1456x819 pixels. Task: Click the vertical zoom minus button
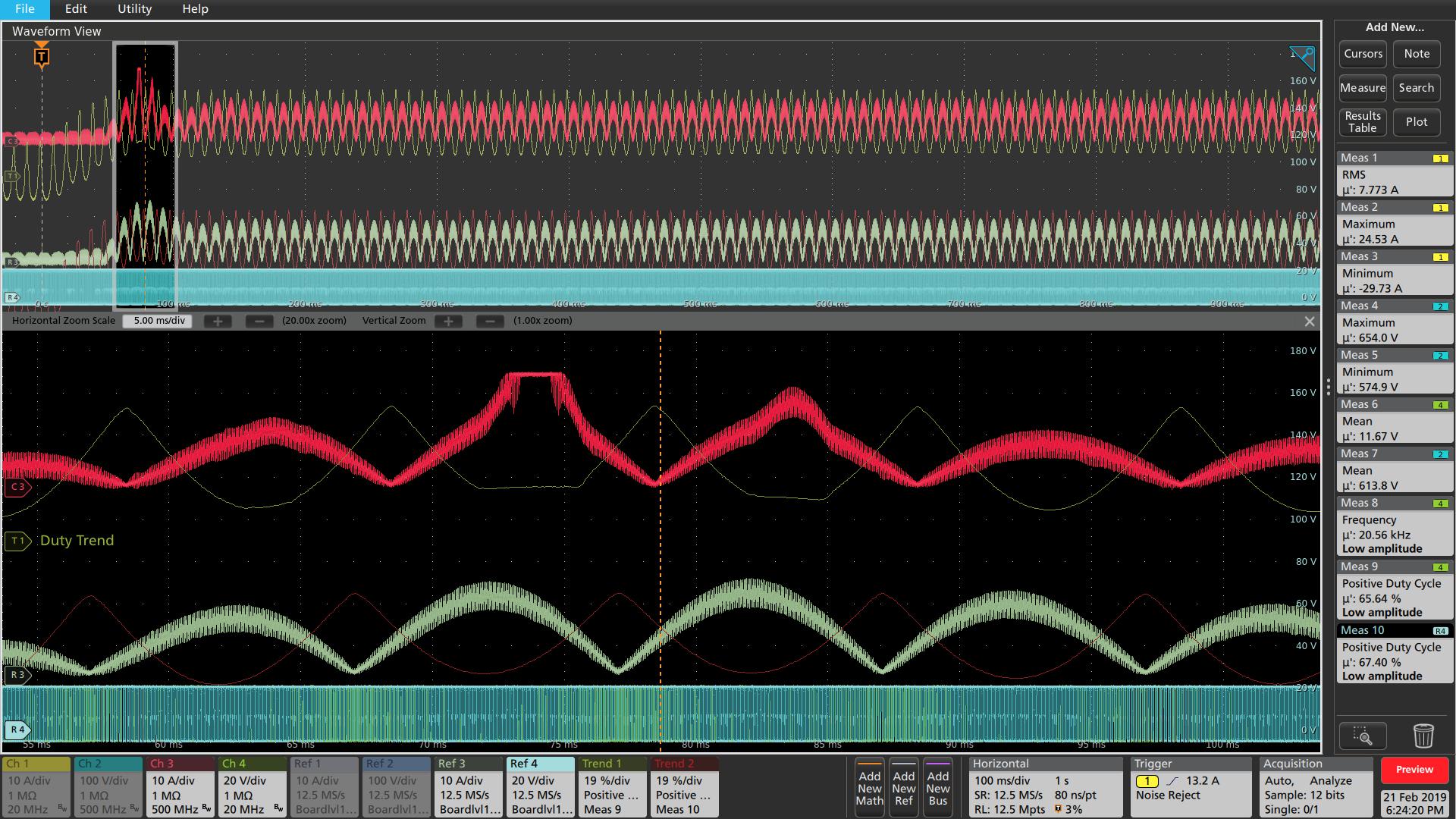coord(490,321)
